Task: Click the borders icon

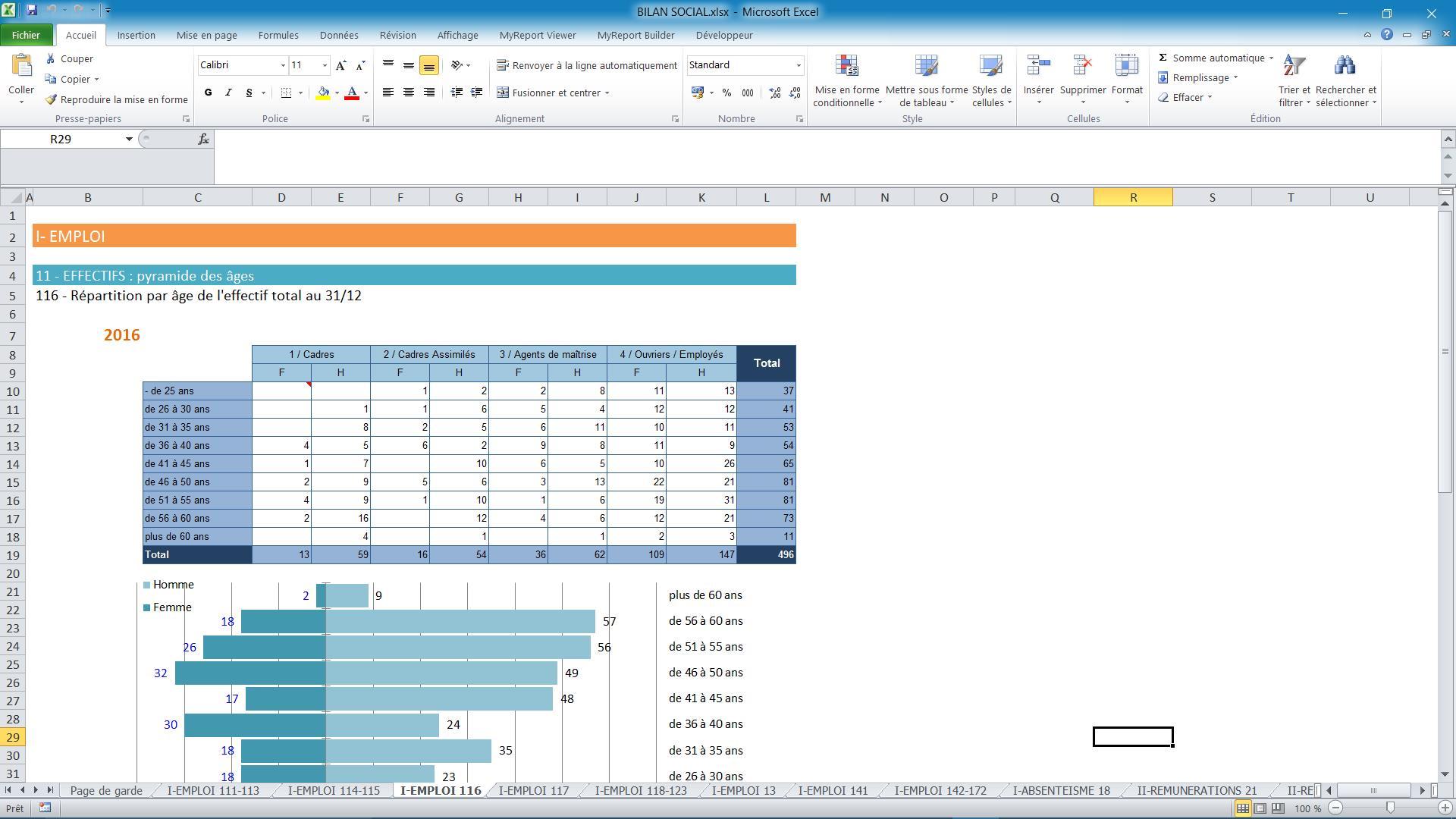Action: (x=286, y=93)
